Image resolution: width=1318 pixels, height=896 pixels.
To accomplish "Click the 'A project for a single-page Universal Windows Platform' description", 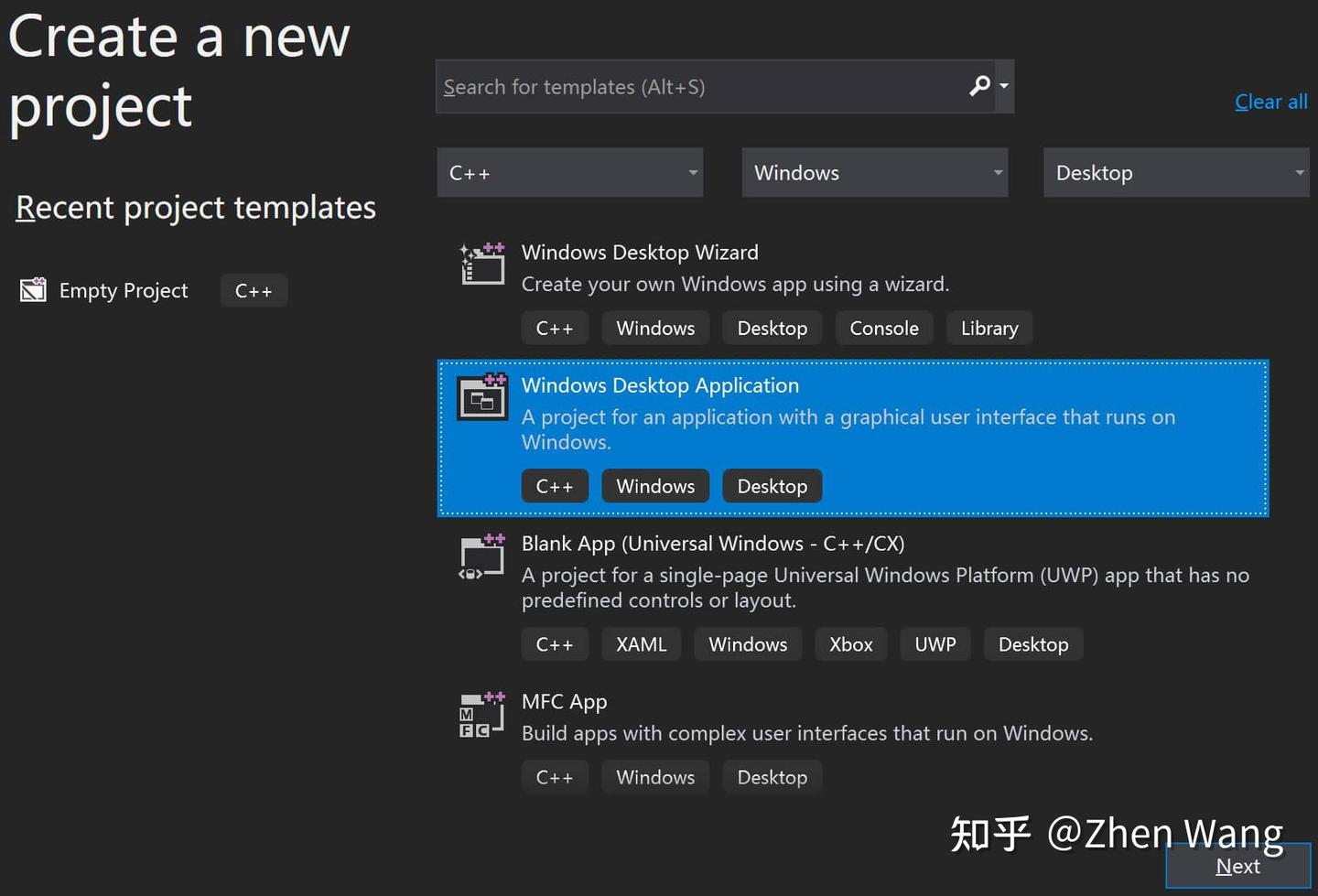I will pos(885,588).
